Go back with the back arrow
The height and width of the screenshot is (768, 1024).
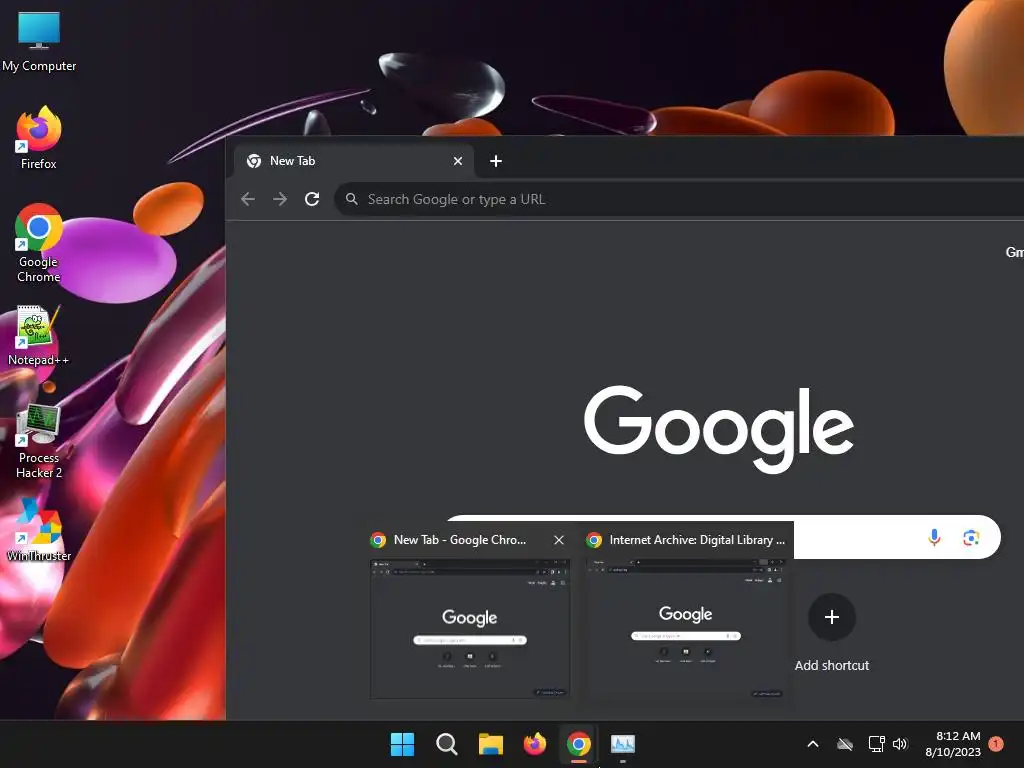(x=248, y=199)
